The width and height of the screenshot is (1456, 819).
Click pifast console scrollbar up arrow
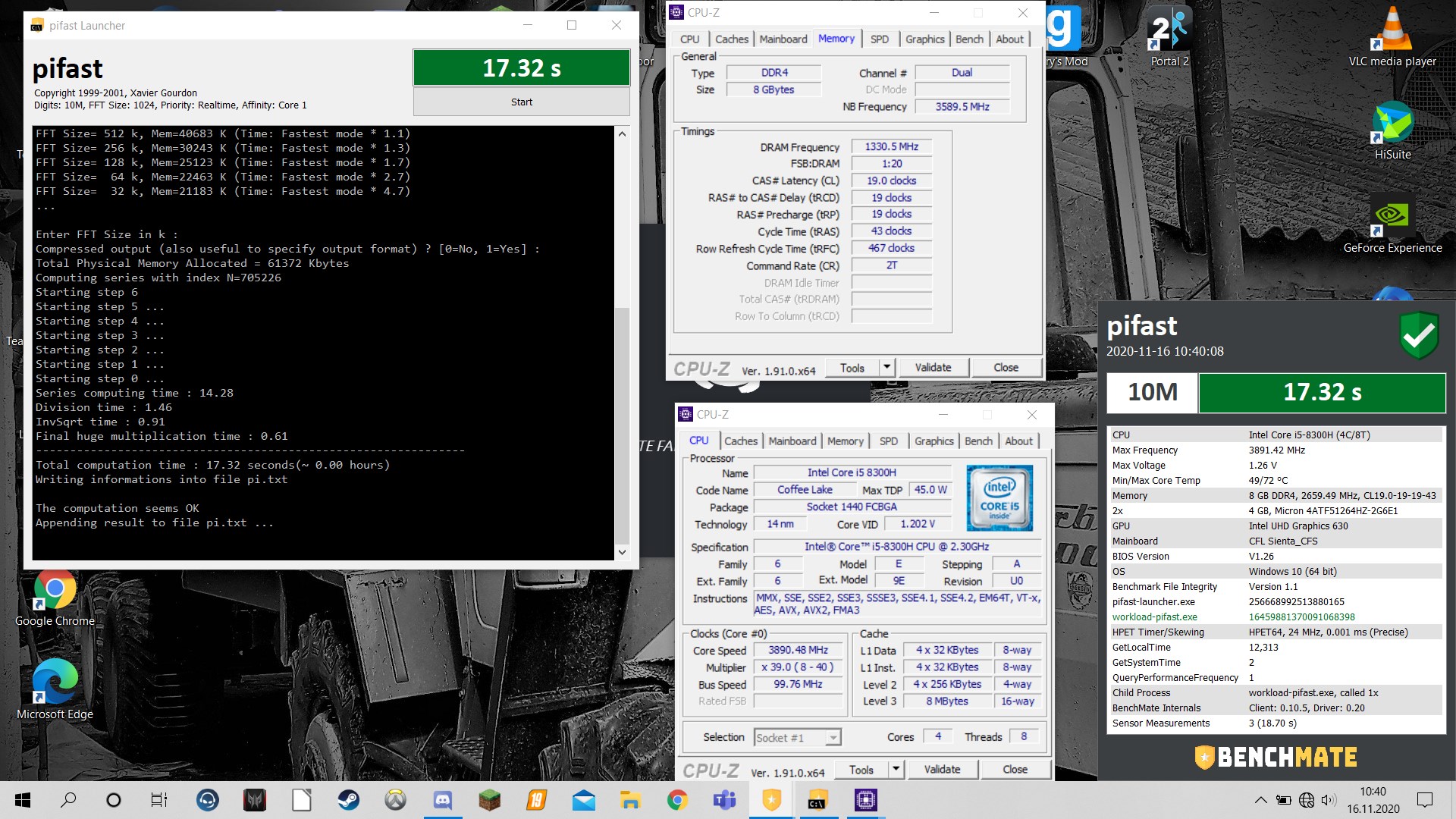click(x=622, y=134)
